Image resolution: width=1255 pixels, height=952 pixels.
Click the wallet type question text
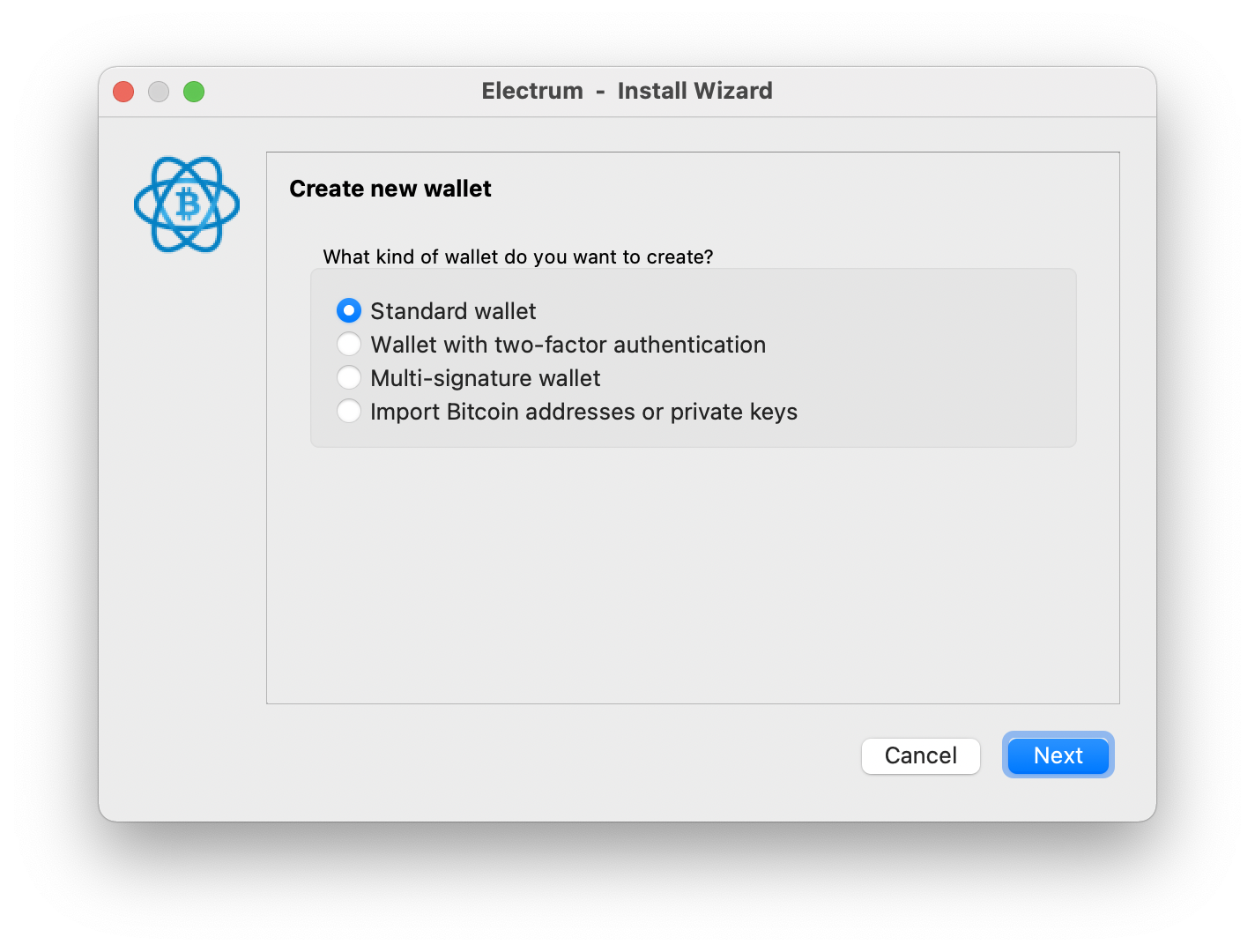pos(518,257)
